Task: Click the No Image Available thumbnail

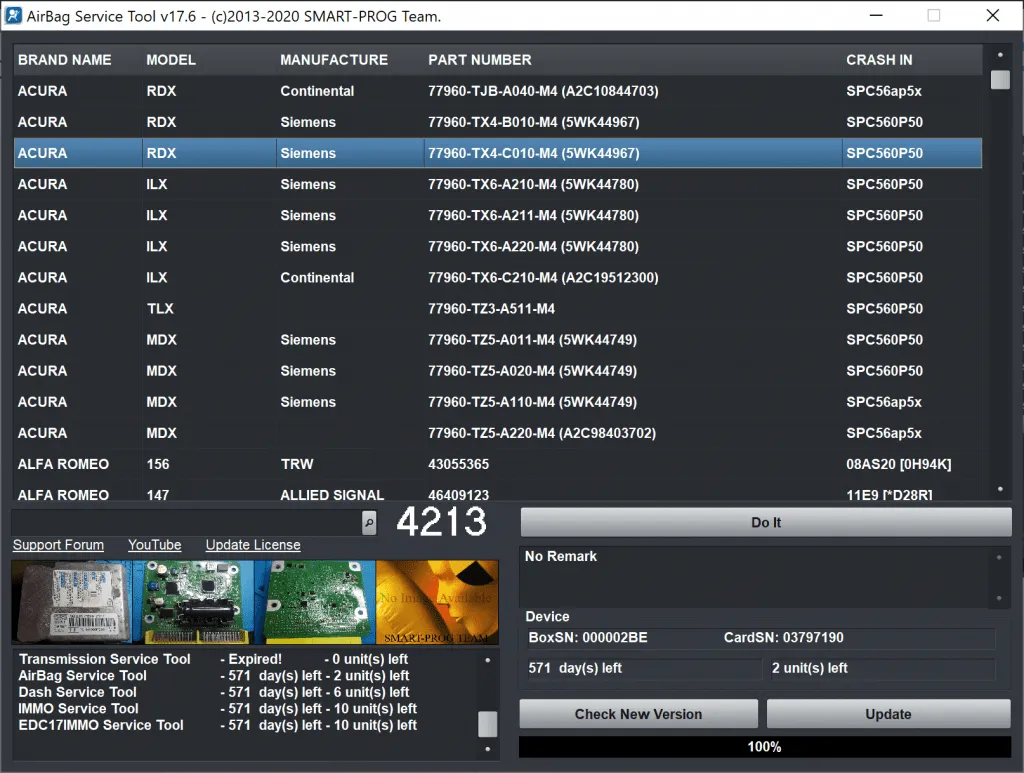Action: coord(437,601)
